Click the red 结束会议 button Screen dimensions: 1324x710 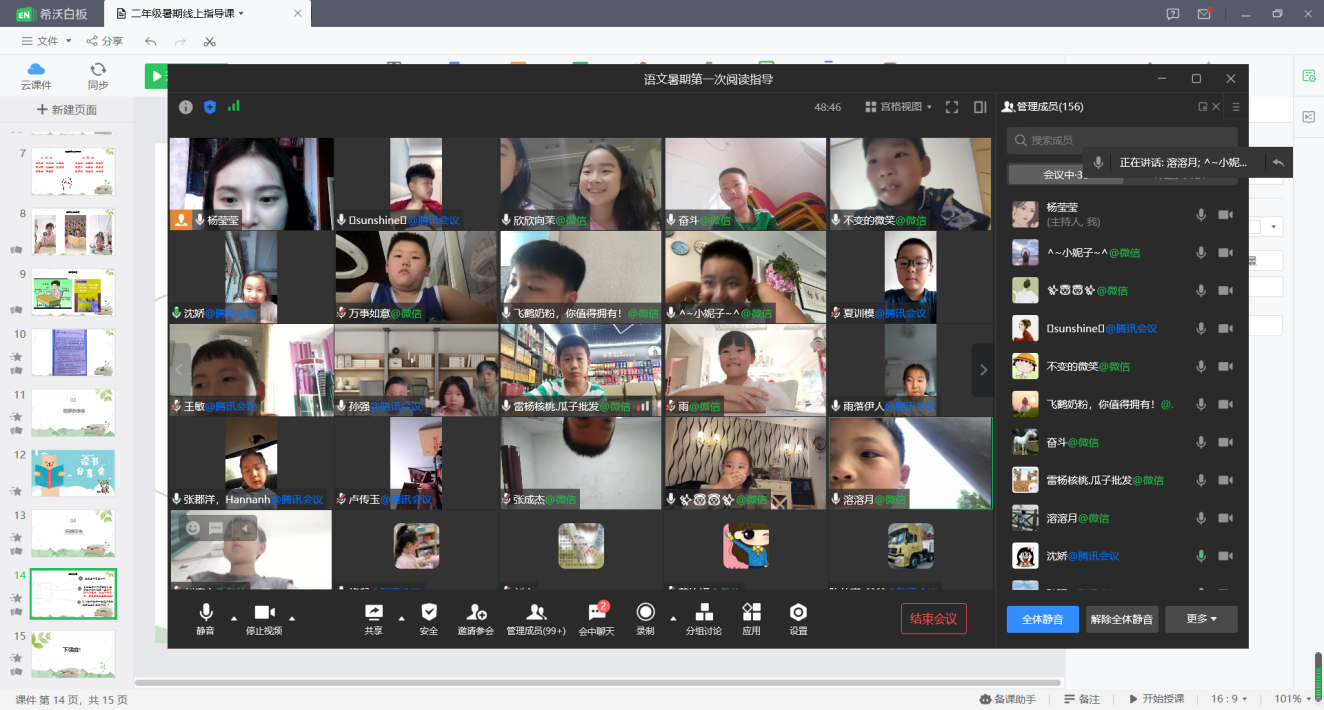coord(934,619)
